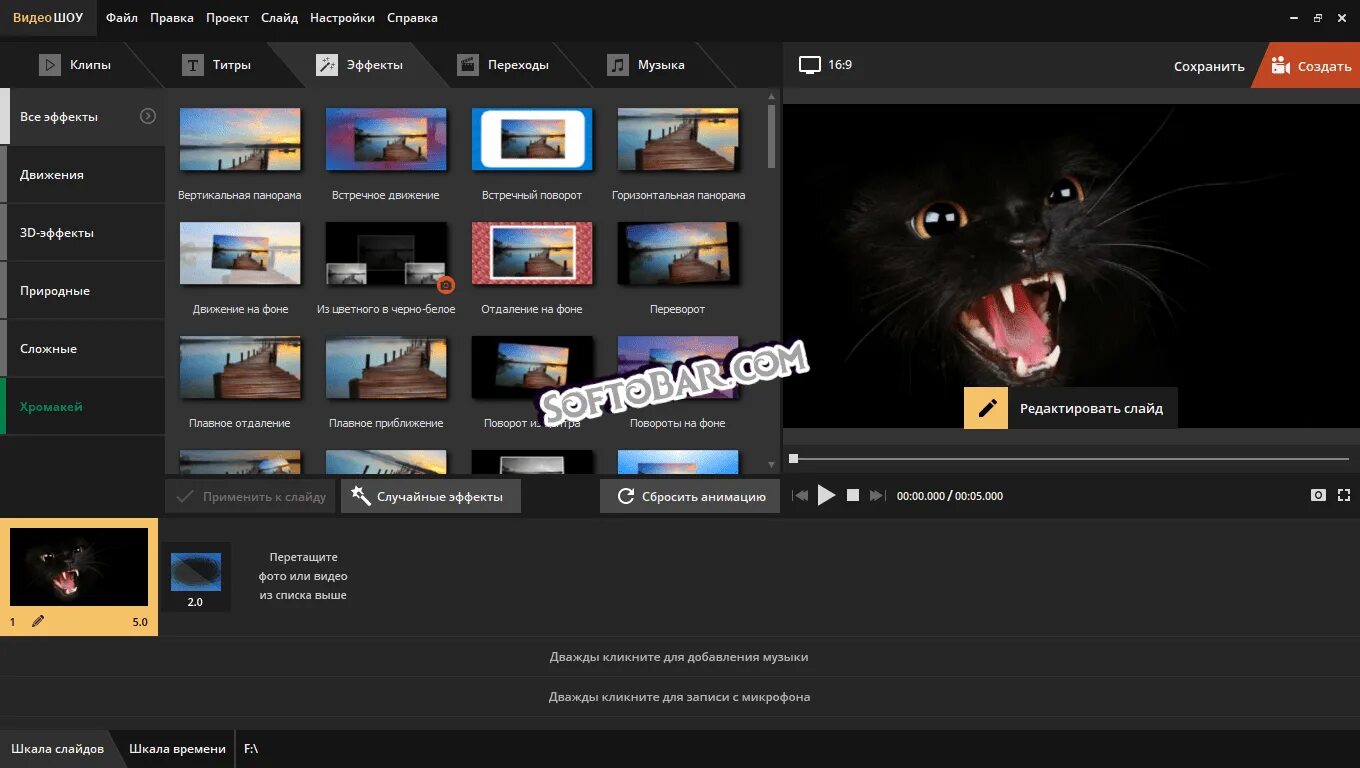Click the Дважды кликните для записи с микрофона track
This screenshot has height=768, width=1360.
click(x=679, y=697)
